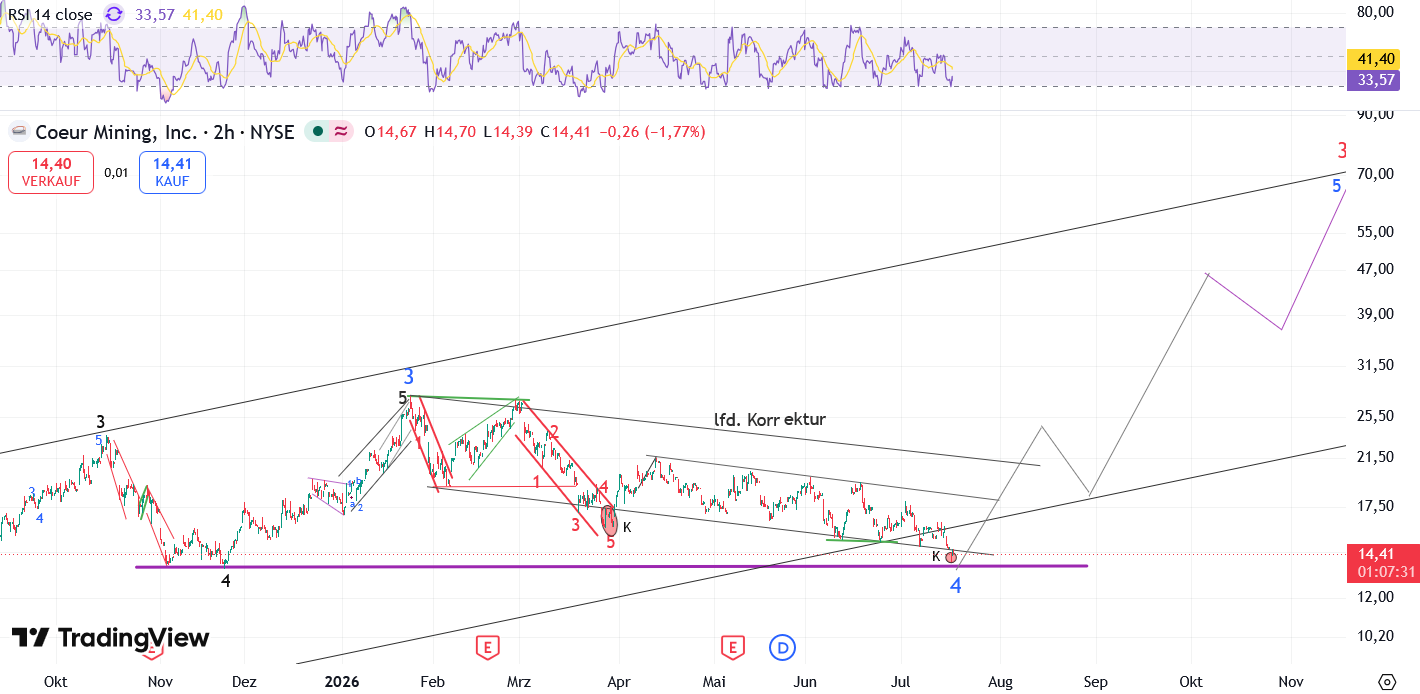Click the purple 33,57 label on RSI axis

click(1373, 79)
